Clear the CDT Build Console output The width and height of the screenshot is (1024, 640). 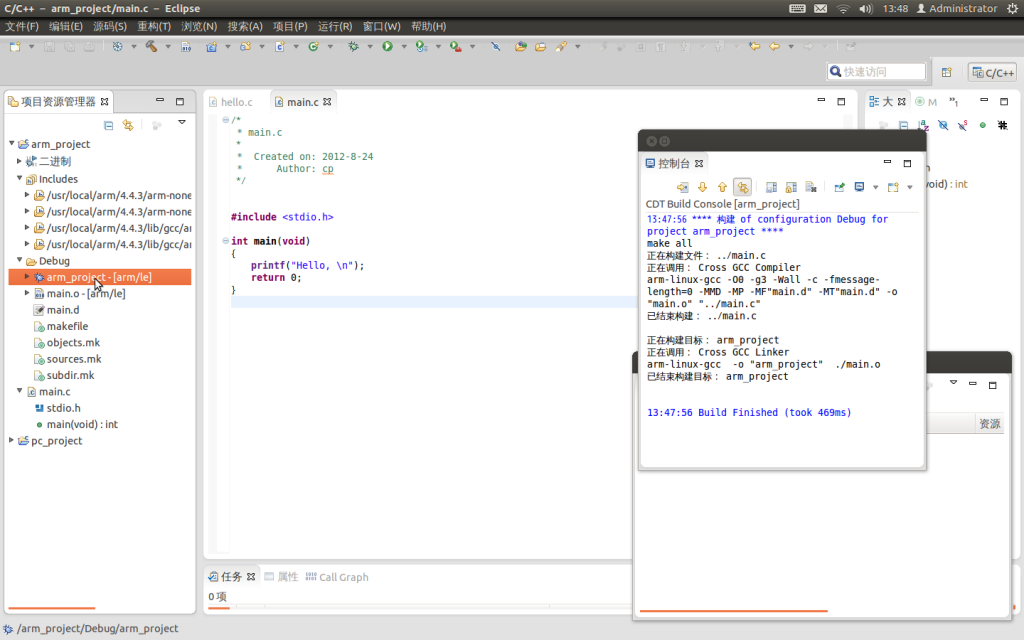(x=810, y=187)
